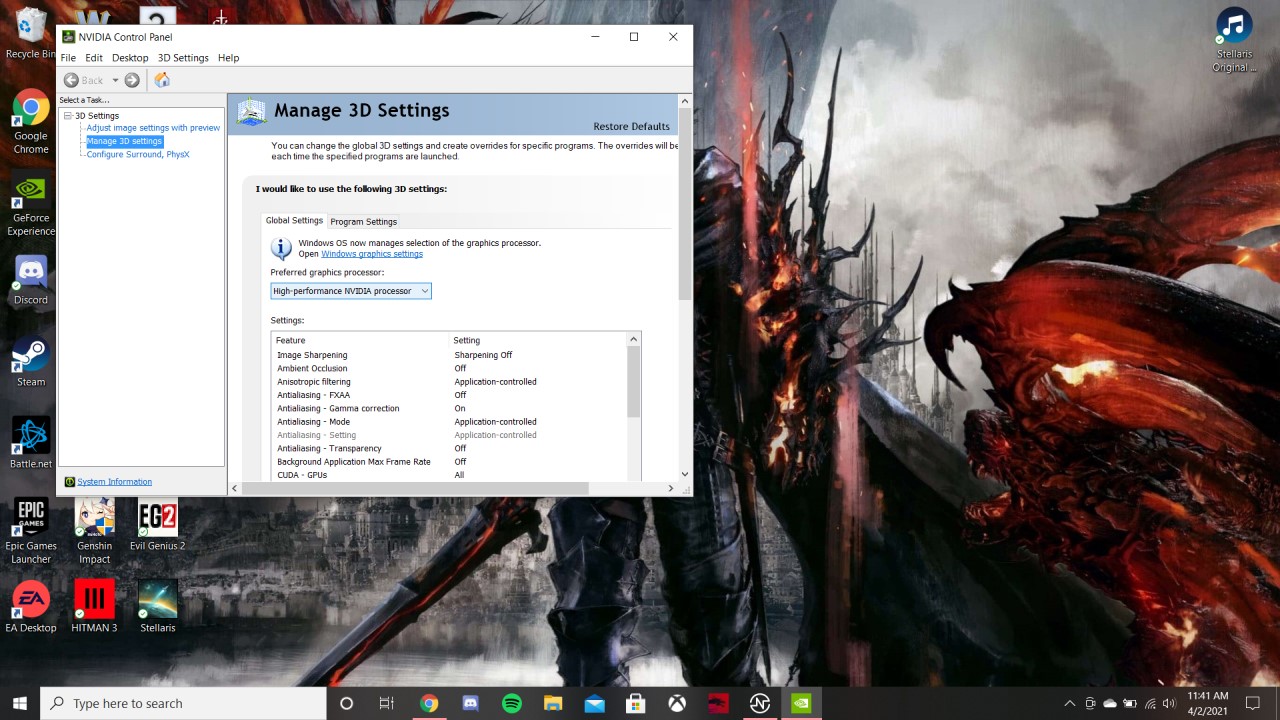Open the Preferred graphics processor dropdown
Image resolution: width=1280 pixels, height=720 pixels.
pyautogui.click(x=350, y=291)
